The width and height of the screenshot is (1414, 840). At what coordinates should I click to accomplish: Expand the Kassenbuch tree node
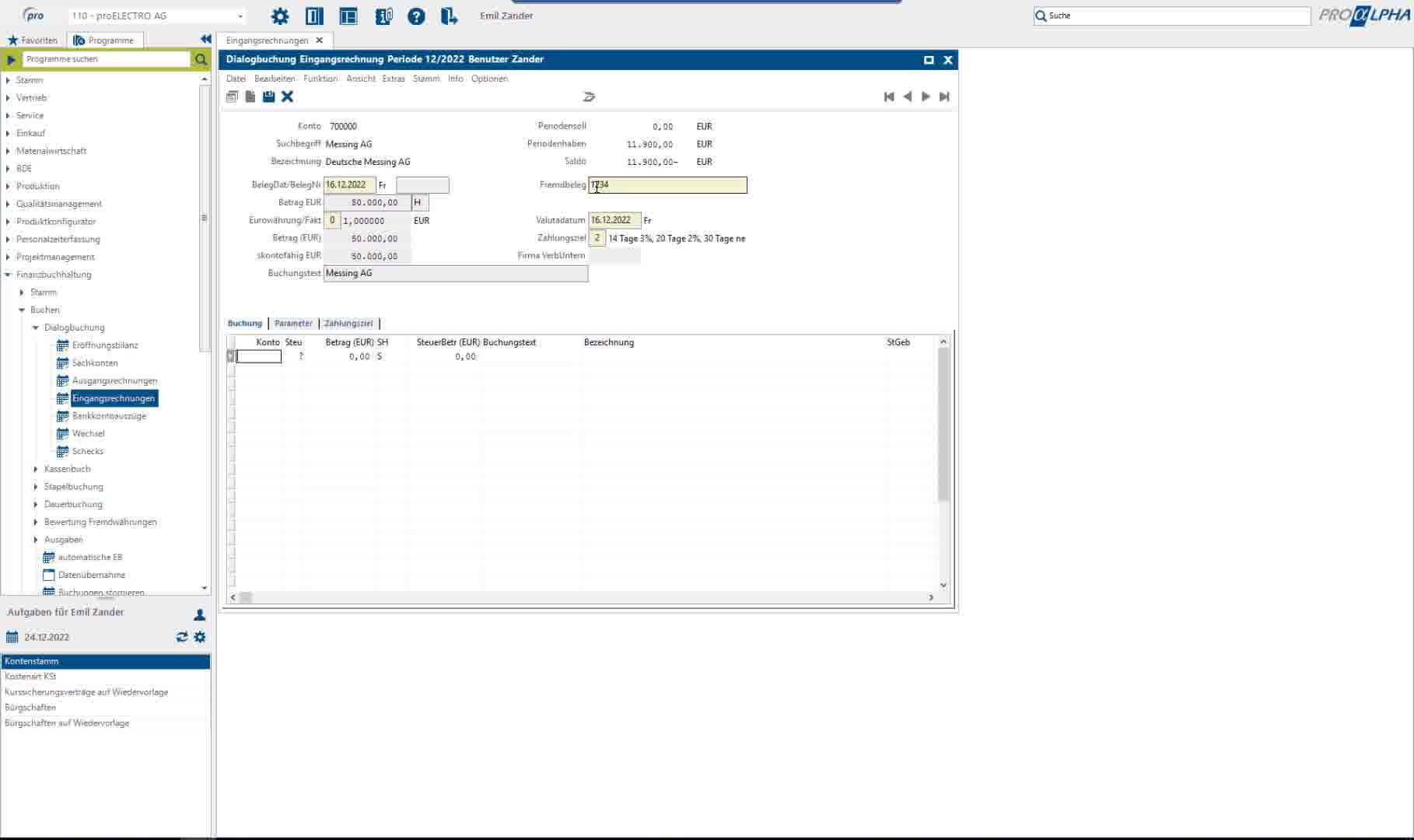point(36,469)
